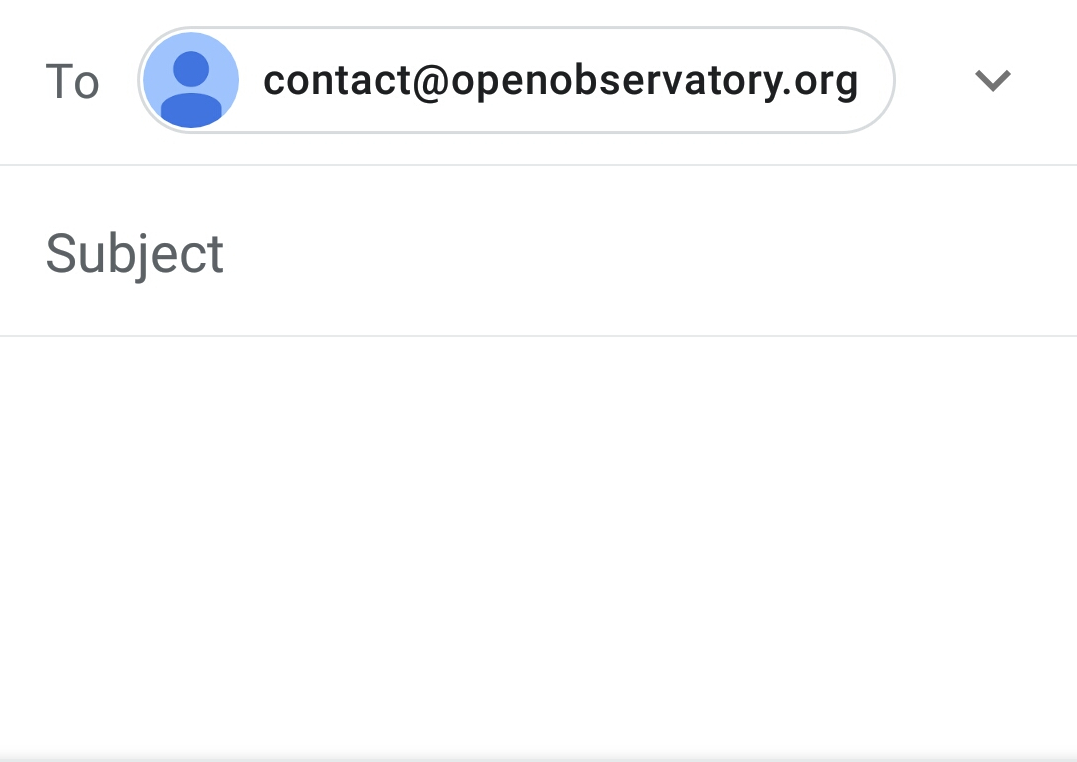Place cursor in the message compose area
This screenshot has width=1077, height=762.
[538, 500]
